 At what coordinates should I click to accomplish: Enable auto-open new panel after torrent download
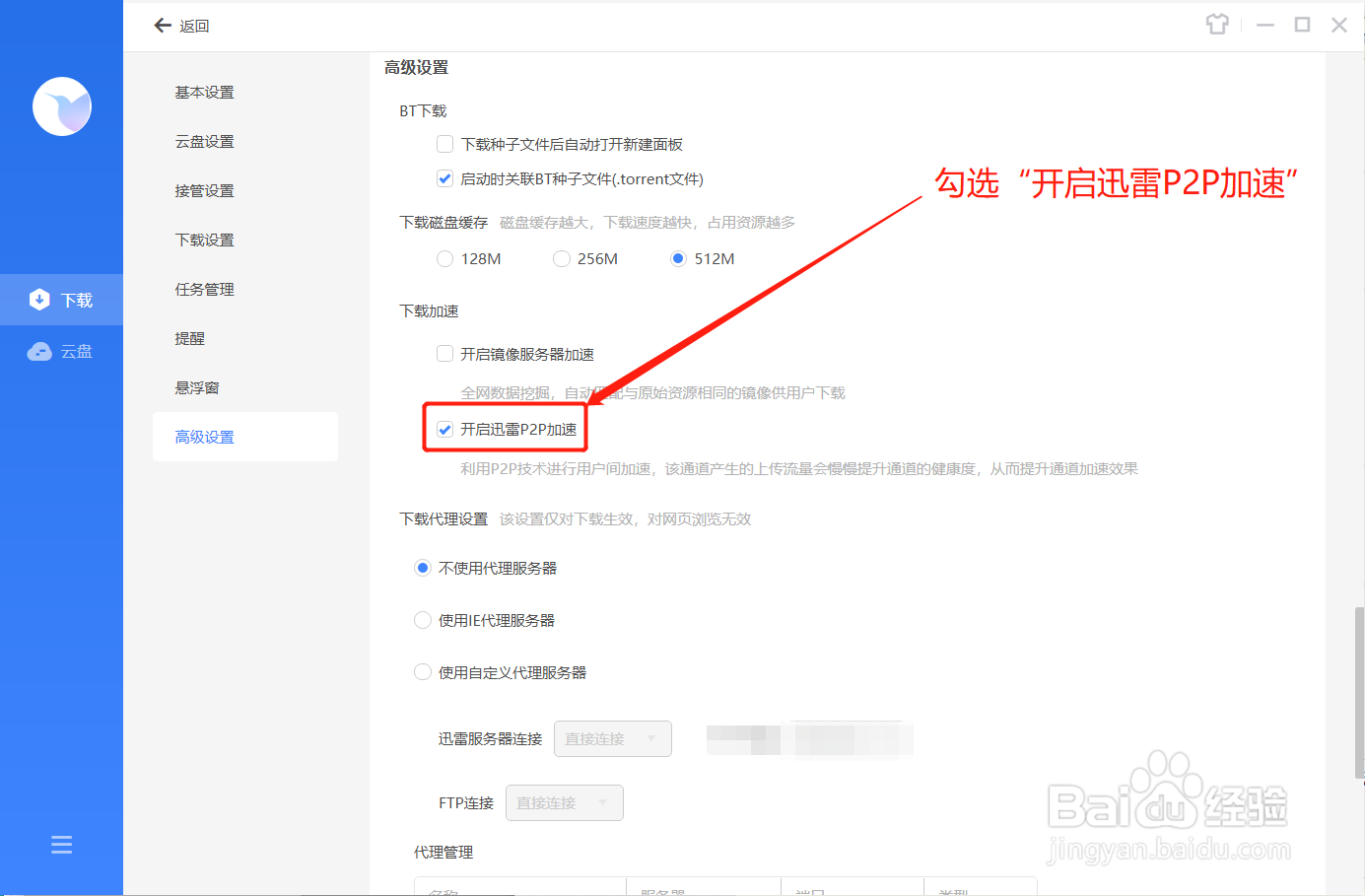click(x=444, y=144)
